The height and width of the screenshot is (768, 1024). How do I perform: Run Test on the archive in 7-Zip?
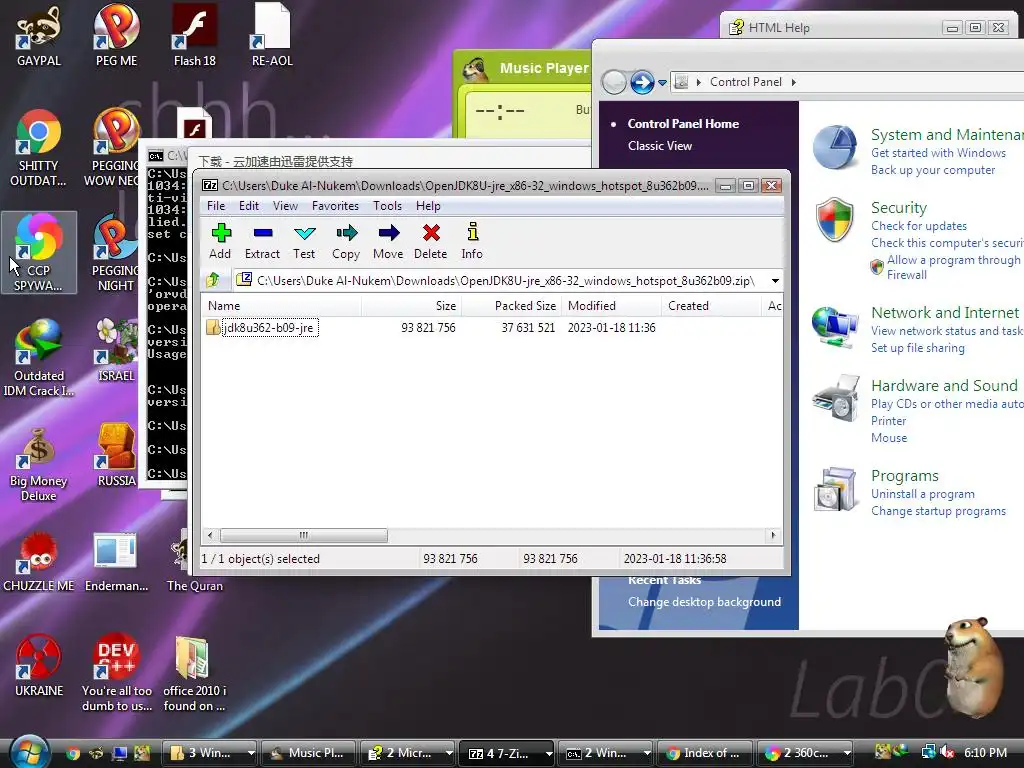tap(304, 241)
